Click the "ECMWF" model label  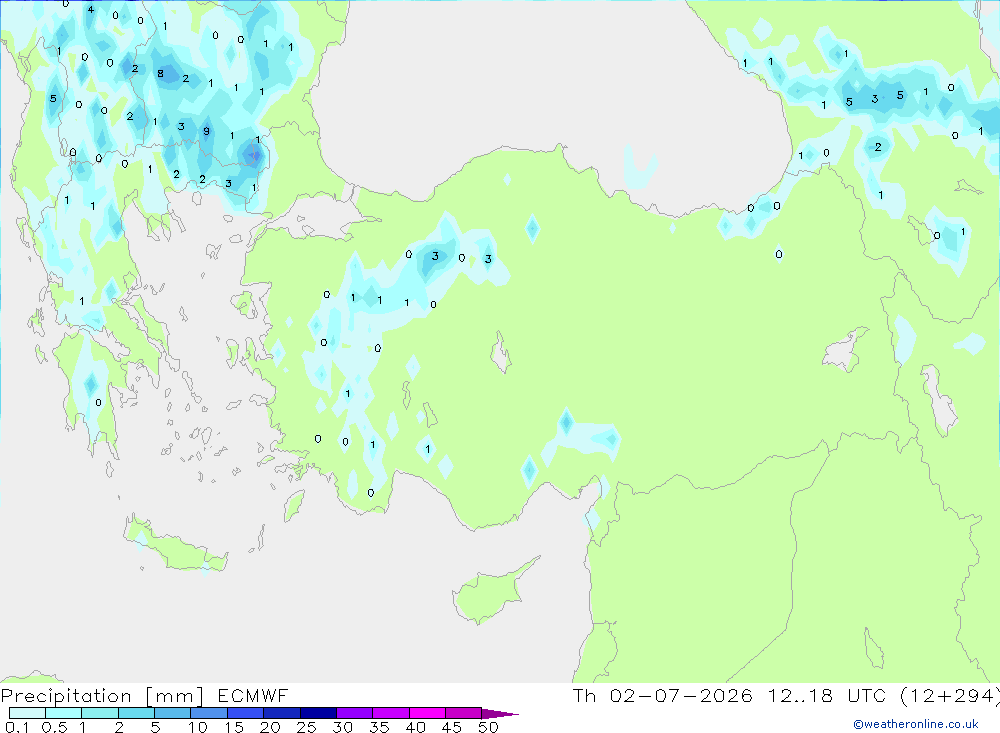[x=253, y=695]
